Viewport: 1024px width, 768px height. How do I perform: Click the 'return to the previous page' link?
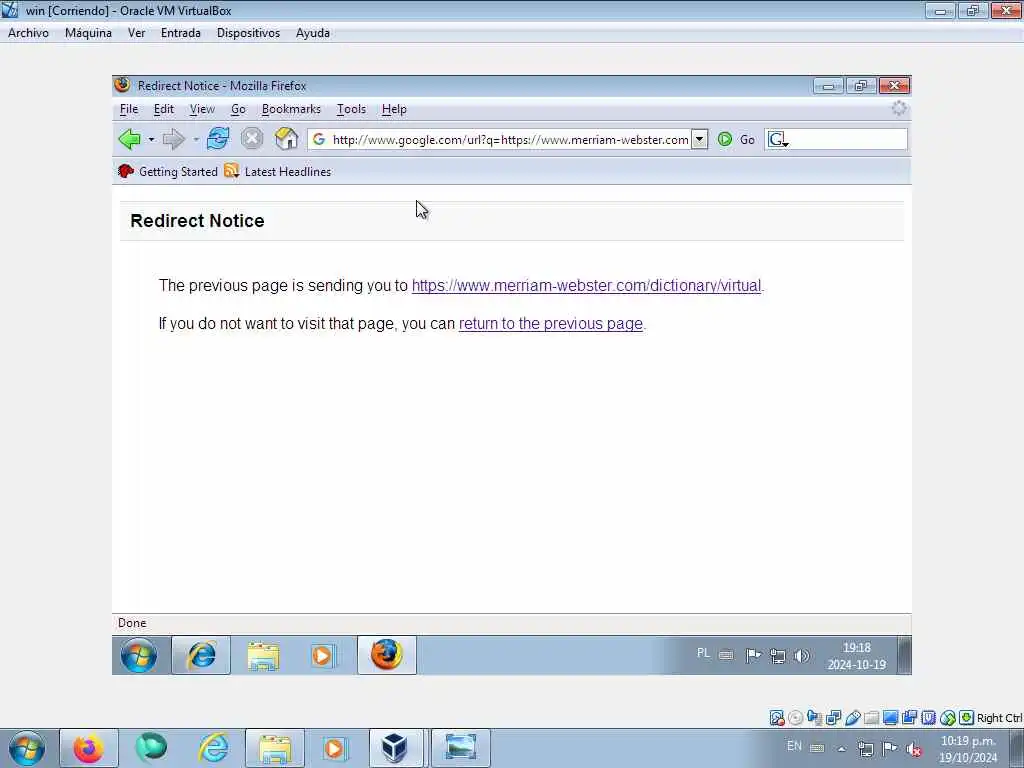(x=551, y=323)
